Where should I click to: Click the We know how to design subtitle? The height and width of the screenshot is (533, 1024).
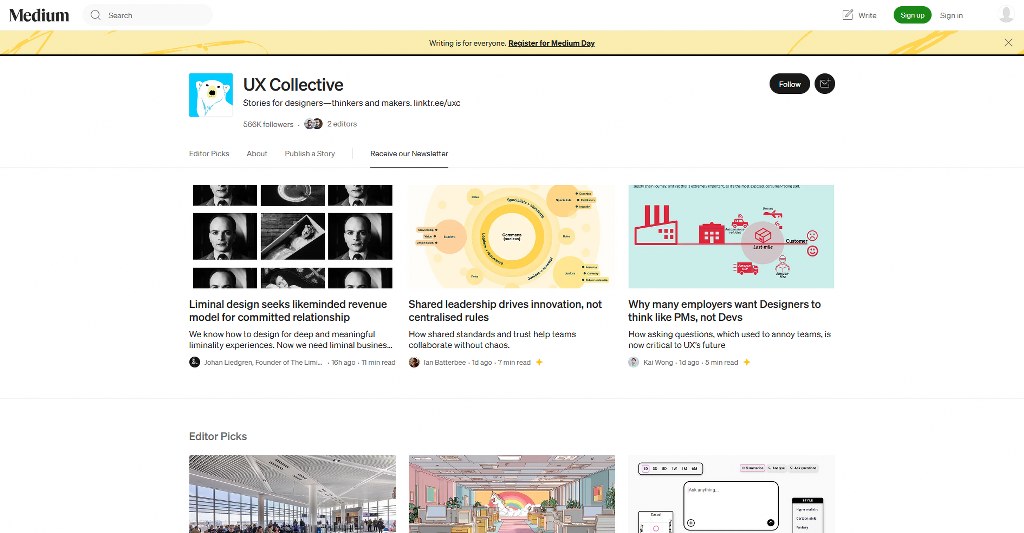(291, 340)
